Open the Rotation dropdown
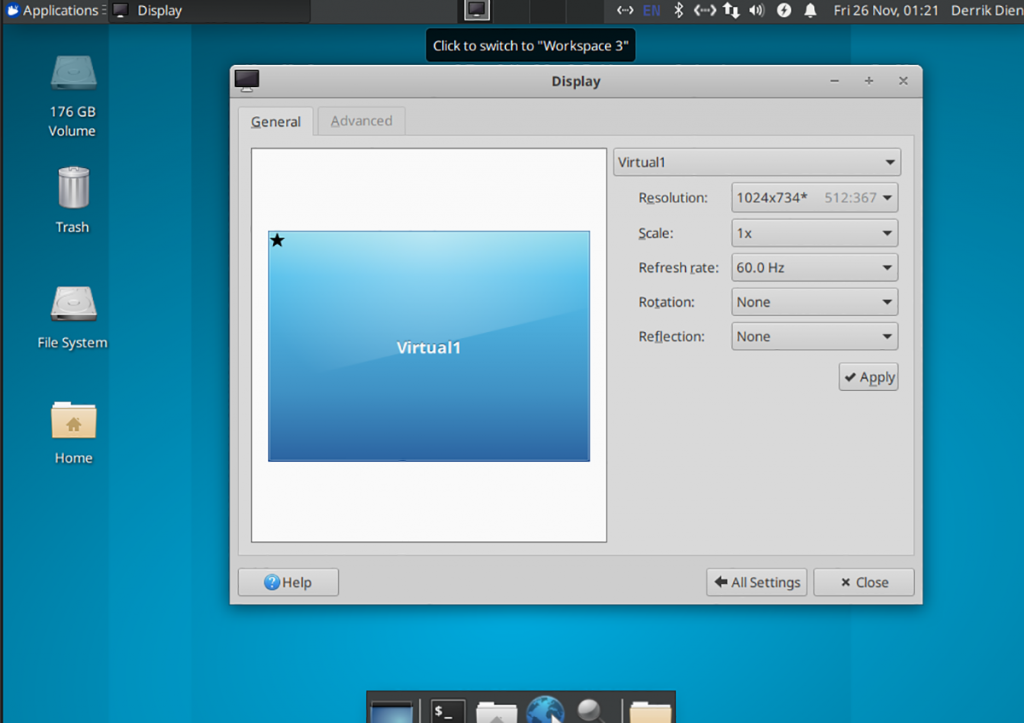This screenshot has height=723, width=1024. click(x=814, y=301)
